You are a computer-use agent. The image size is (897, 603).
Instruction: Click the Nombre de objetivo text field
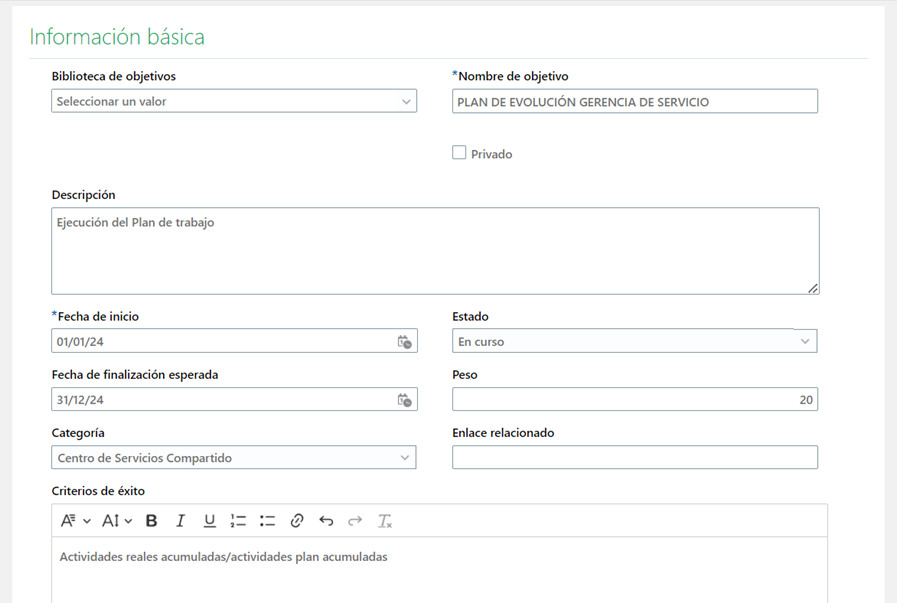point(634,101)
